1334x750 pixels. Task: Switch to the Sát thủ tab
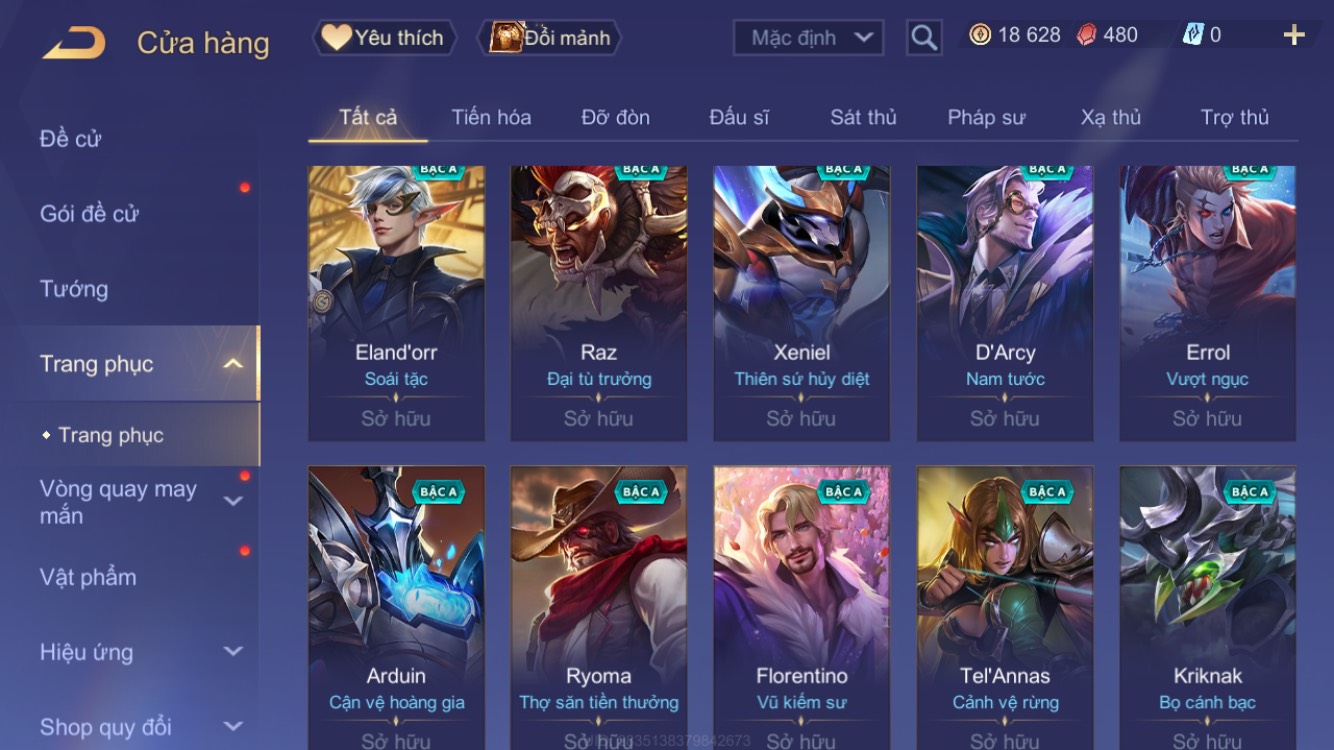tap(863, 117)
